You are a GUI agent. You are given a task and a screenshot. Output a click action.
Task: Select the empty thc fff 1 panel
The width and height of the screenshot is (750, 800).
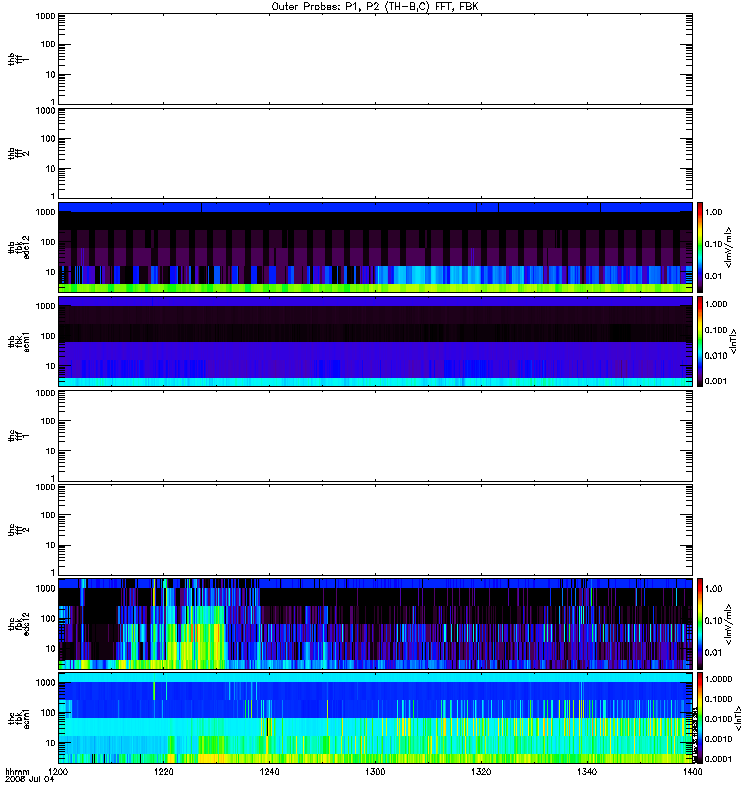click(x=376, y=436)
